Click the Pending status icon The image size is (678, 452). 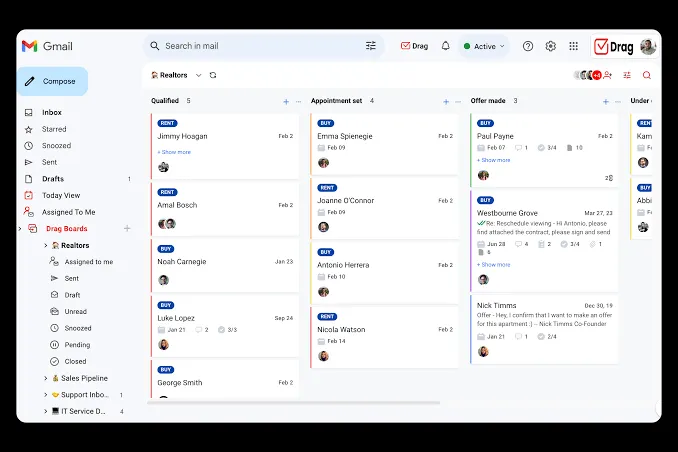[54, 345]
